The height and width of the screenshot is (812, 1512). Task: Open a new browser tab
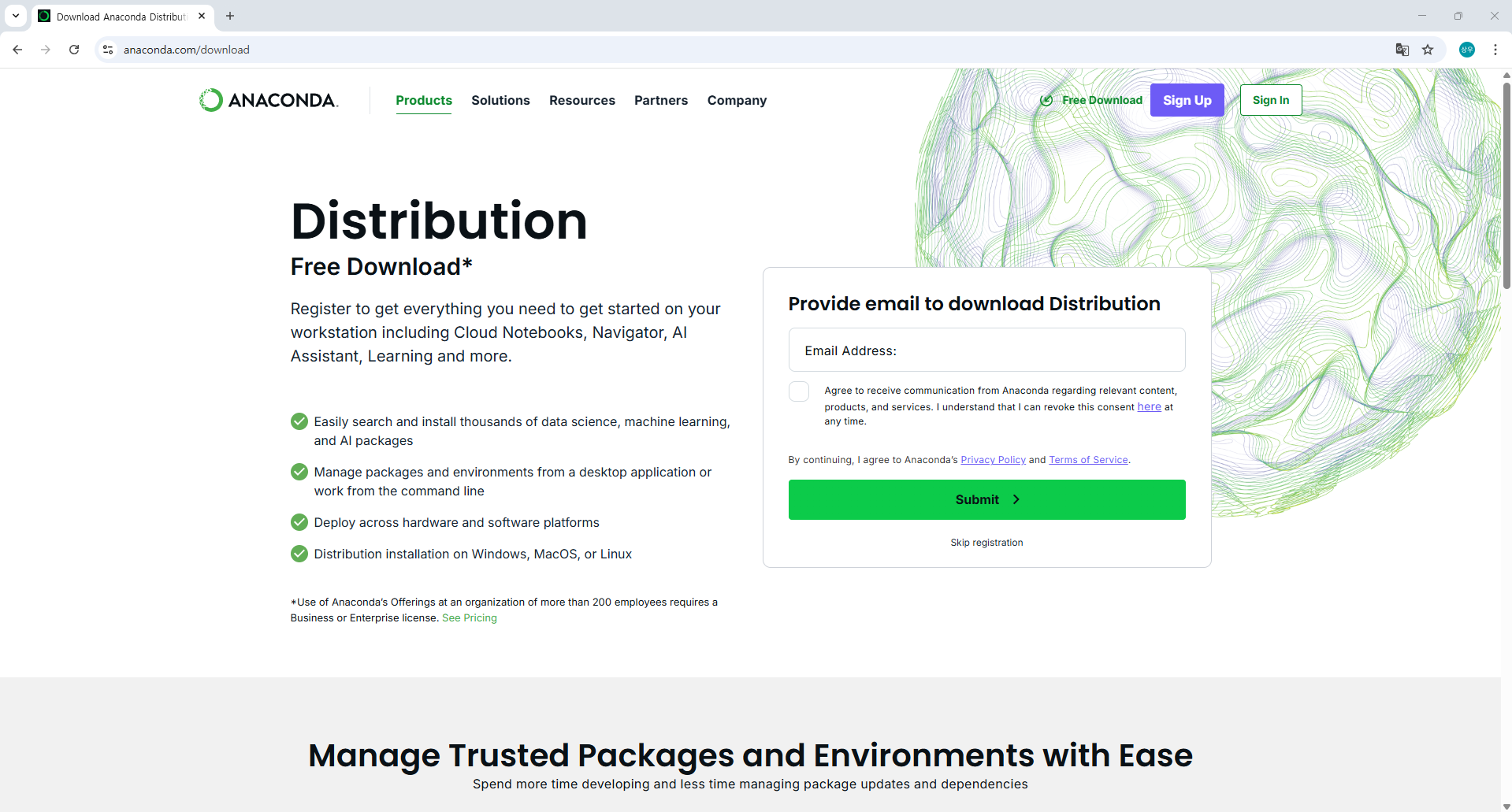[230, 16]
